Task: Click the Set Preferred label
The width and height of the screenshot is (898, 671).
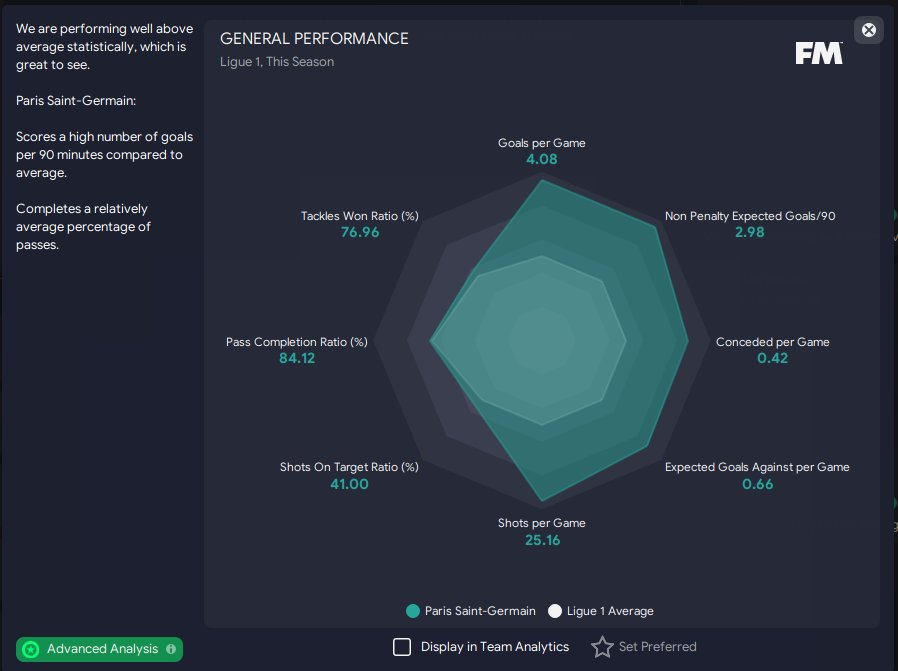Action: [657, 646]
